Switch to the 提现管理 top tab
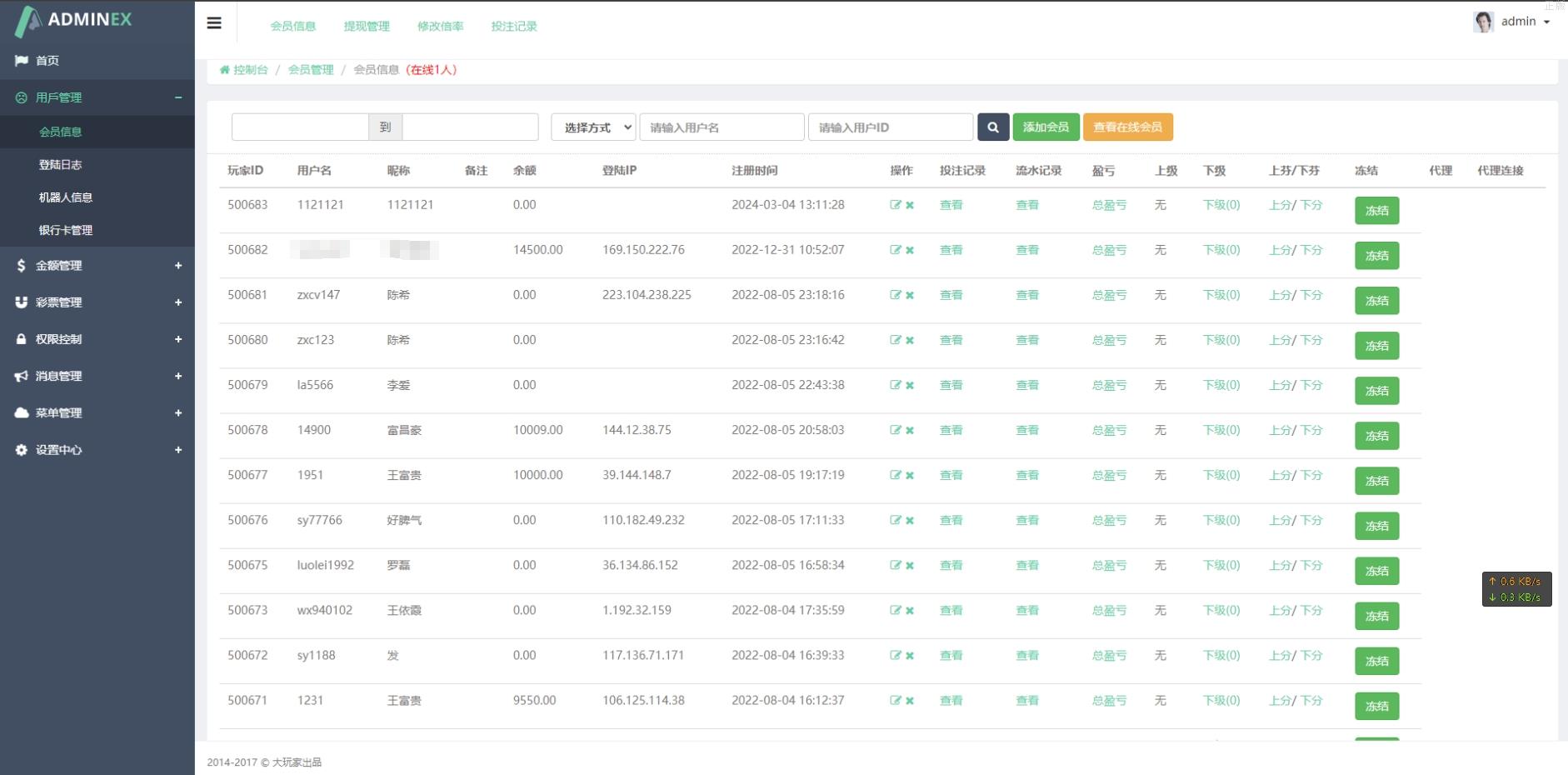Viewport: 1568px width, 775px height. [367, 27]
